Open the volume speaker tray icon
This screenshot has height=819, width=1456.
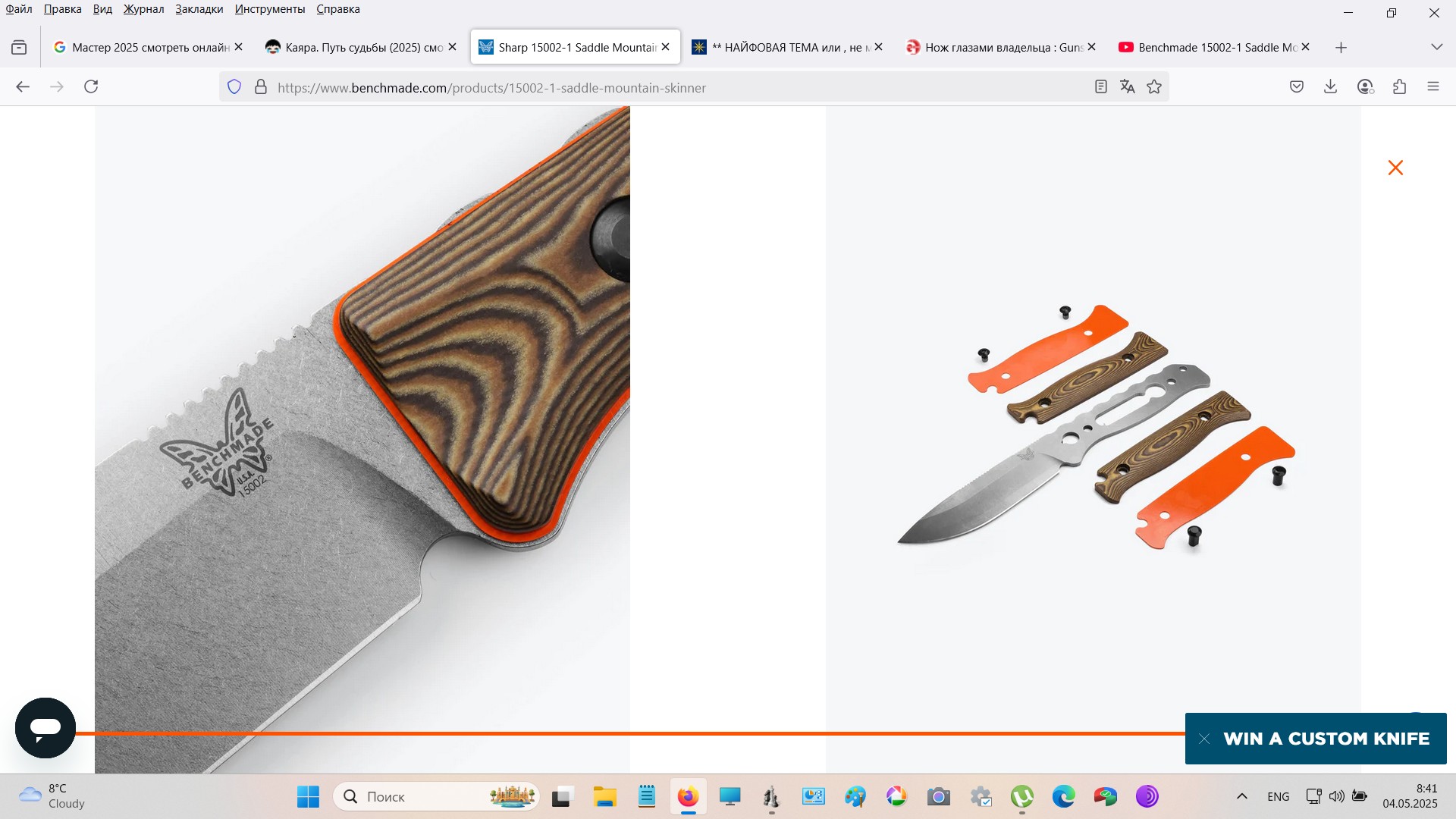(1337, 796)
